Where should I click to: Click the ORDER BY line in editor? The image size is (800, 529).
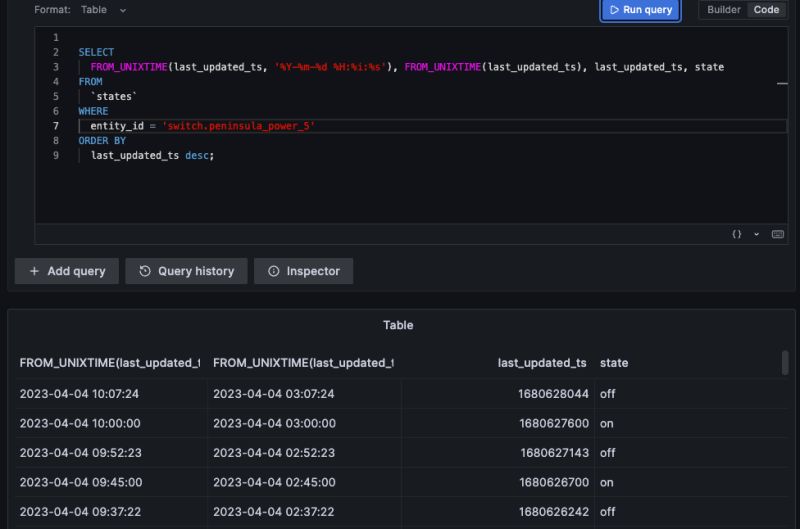point(102,140)
